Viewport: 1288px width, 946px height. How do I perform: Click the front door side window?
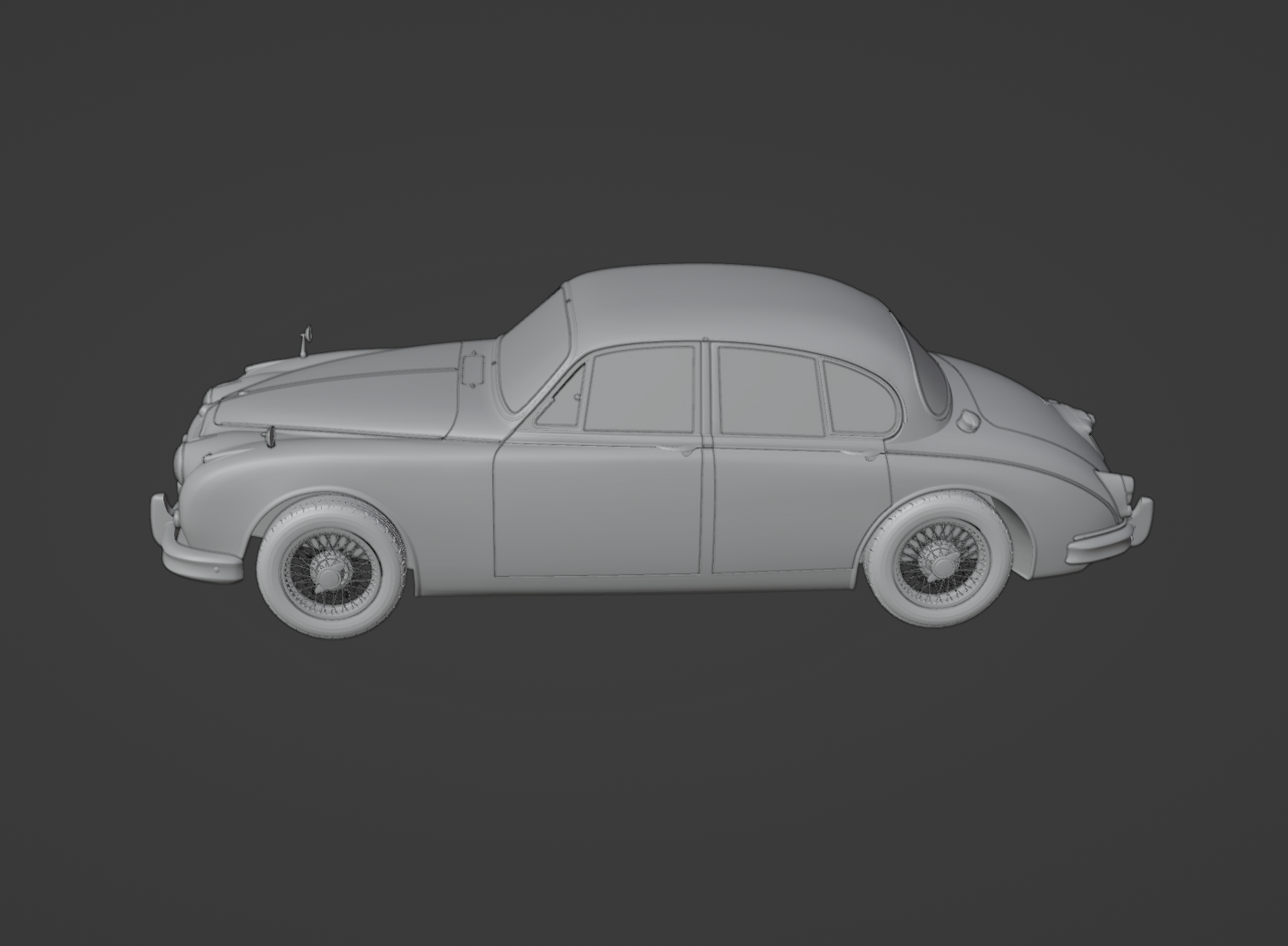[x=638, y=389]
